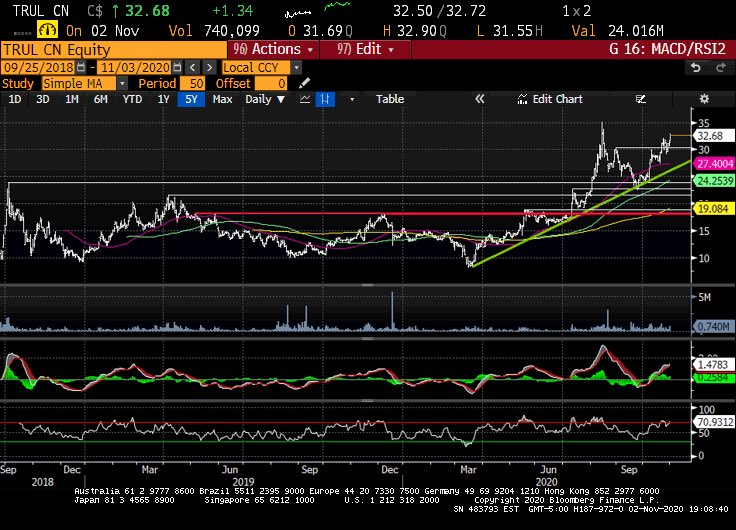
Task: Open the Simple MA study dropdown
Action: pyautogui.click(x=122, y=84)
